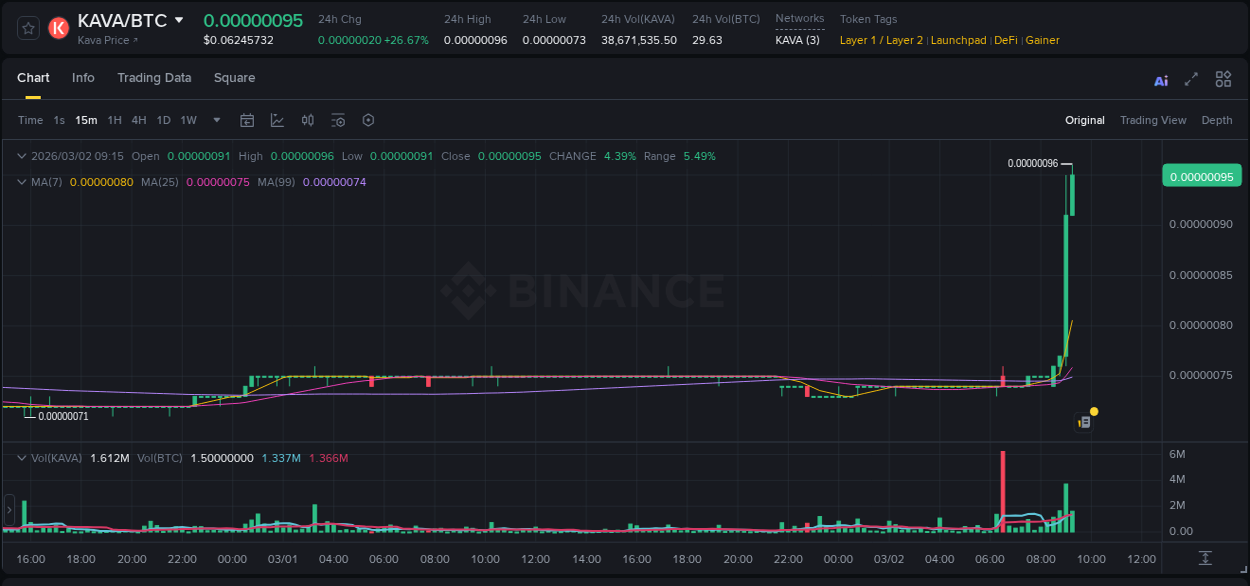The height and width of the screenshot is (586, 1250).
Task: Expand chart to fullscreen with arrows icon
Action: pos(1191,78)
